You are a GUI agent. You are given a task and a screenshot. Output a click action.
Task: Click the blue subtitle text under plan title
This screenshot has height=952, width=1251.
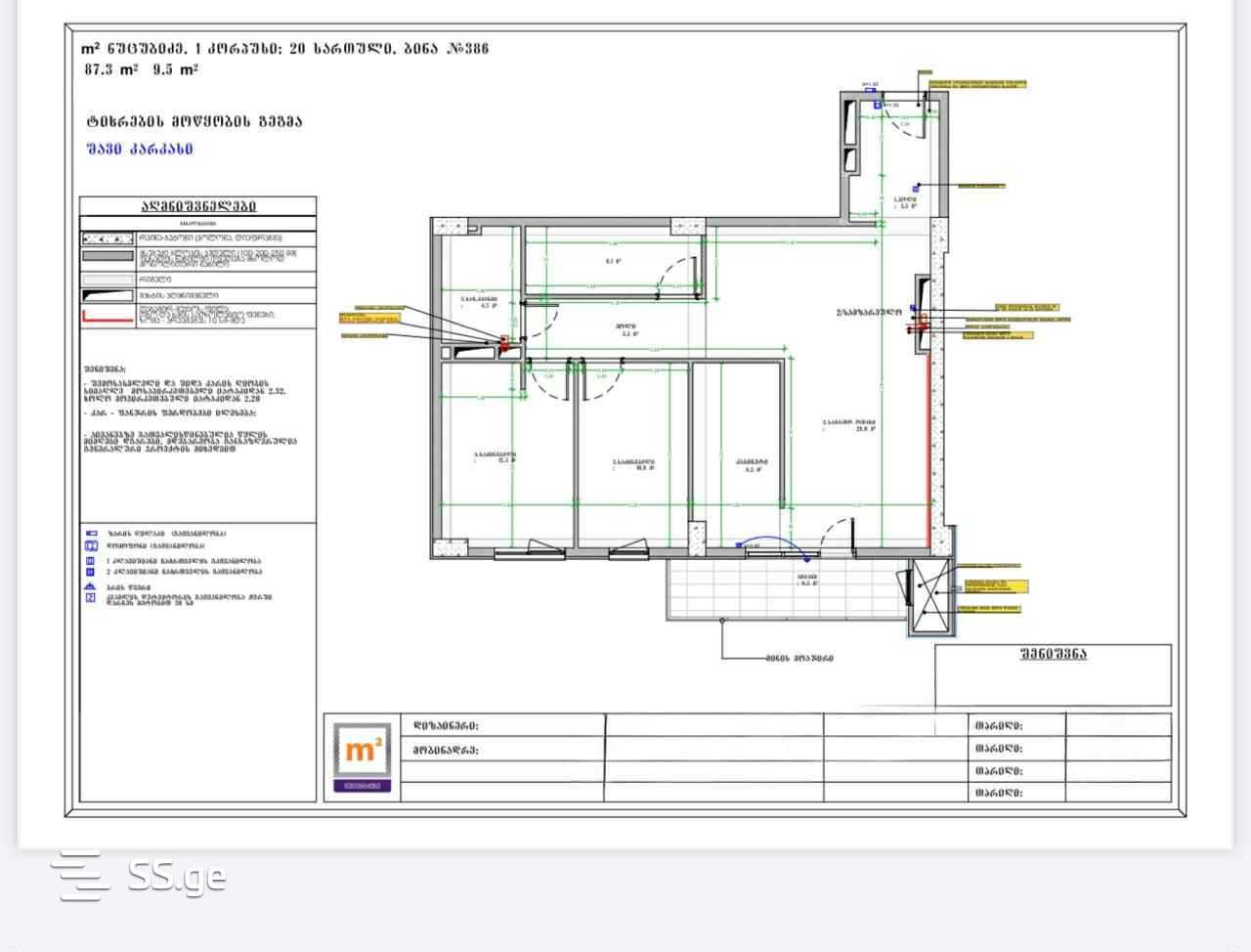coord(139,149)
